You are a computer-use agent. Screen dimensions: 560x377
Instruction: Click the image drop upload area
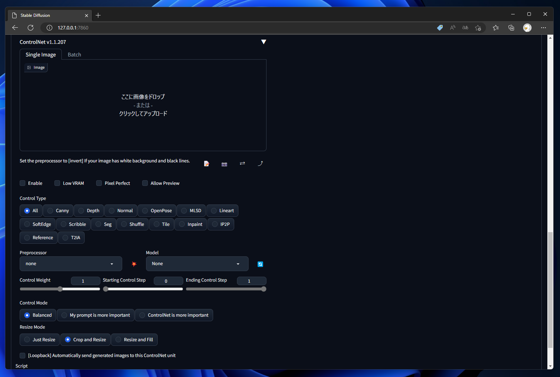click(x=143, y=105)
